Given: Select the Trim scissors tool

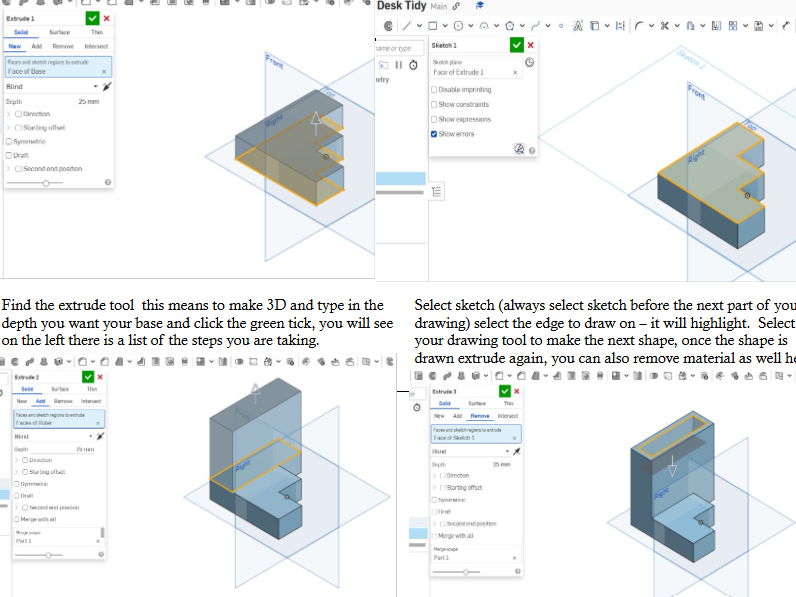Looking at the screenshot, I should [665, 25].
